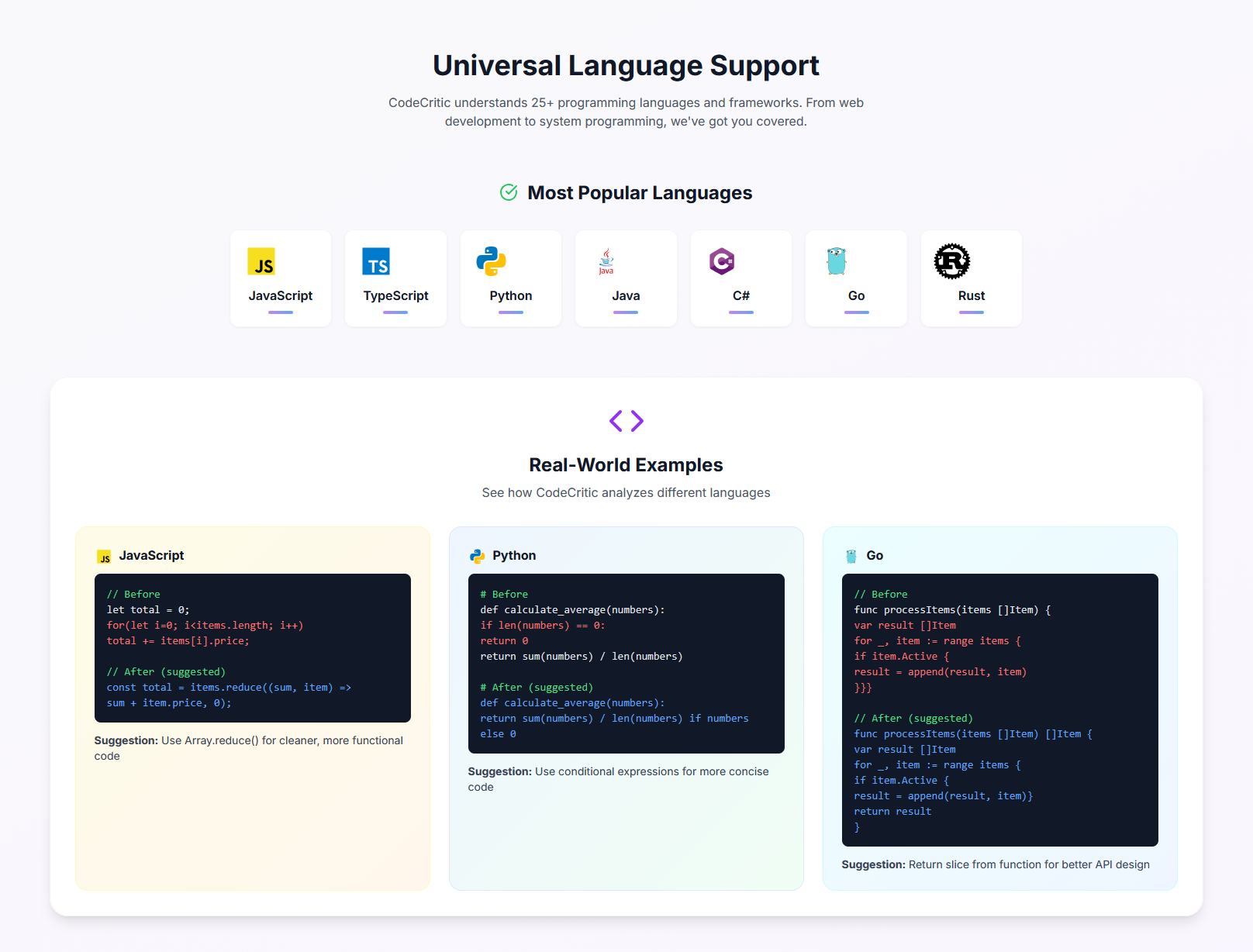Select the Rust card from Most Popular Languages
Image resolution: width=1253 pixels, height=952 pixels.
971,278
